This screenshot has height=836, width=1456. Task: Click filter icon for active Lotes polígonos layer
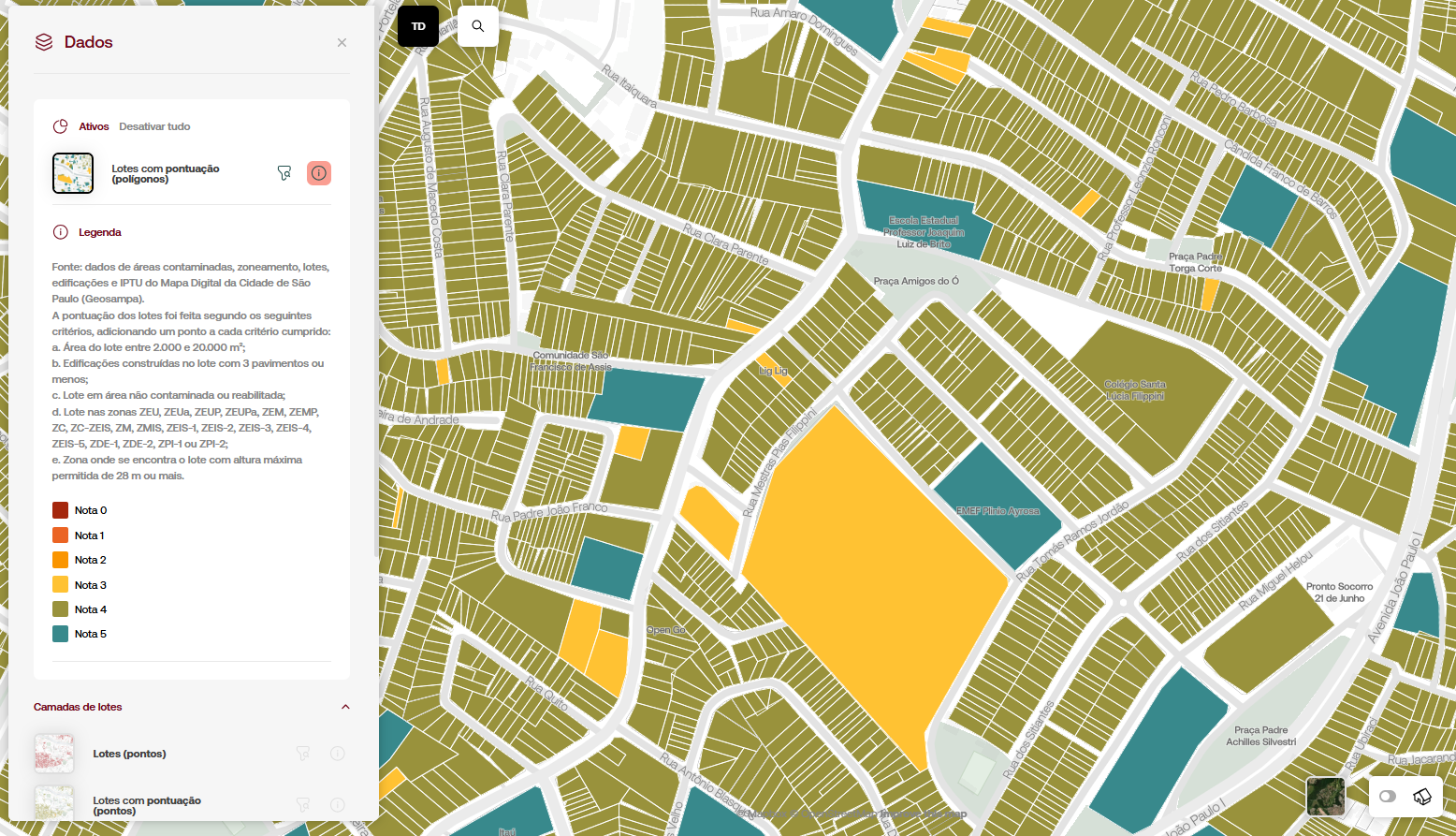coord(284,173)
